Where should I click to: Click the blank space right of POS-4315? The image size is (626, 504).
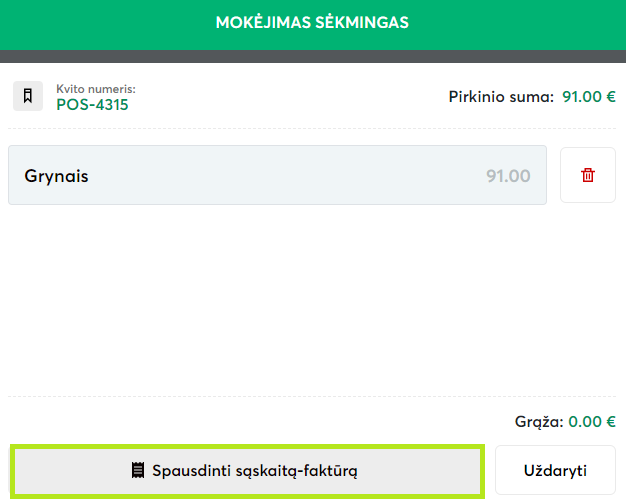pyautogui.click(x=280, y=98)
